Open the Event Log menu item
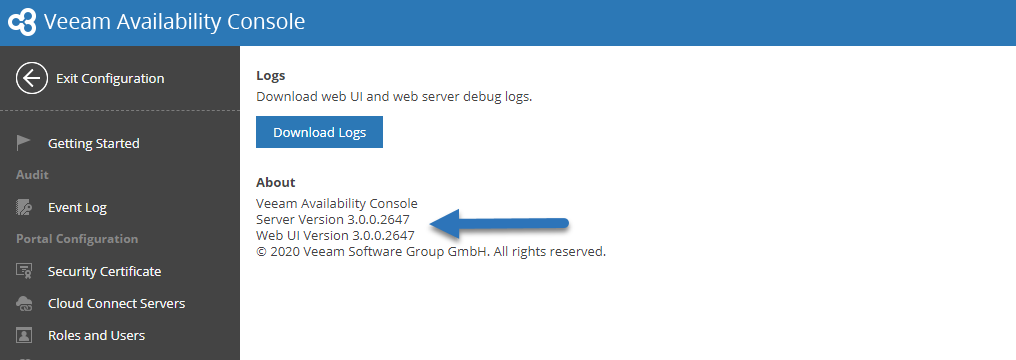Screen dimensions: 1016x360 click(77, 208)
